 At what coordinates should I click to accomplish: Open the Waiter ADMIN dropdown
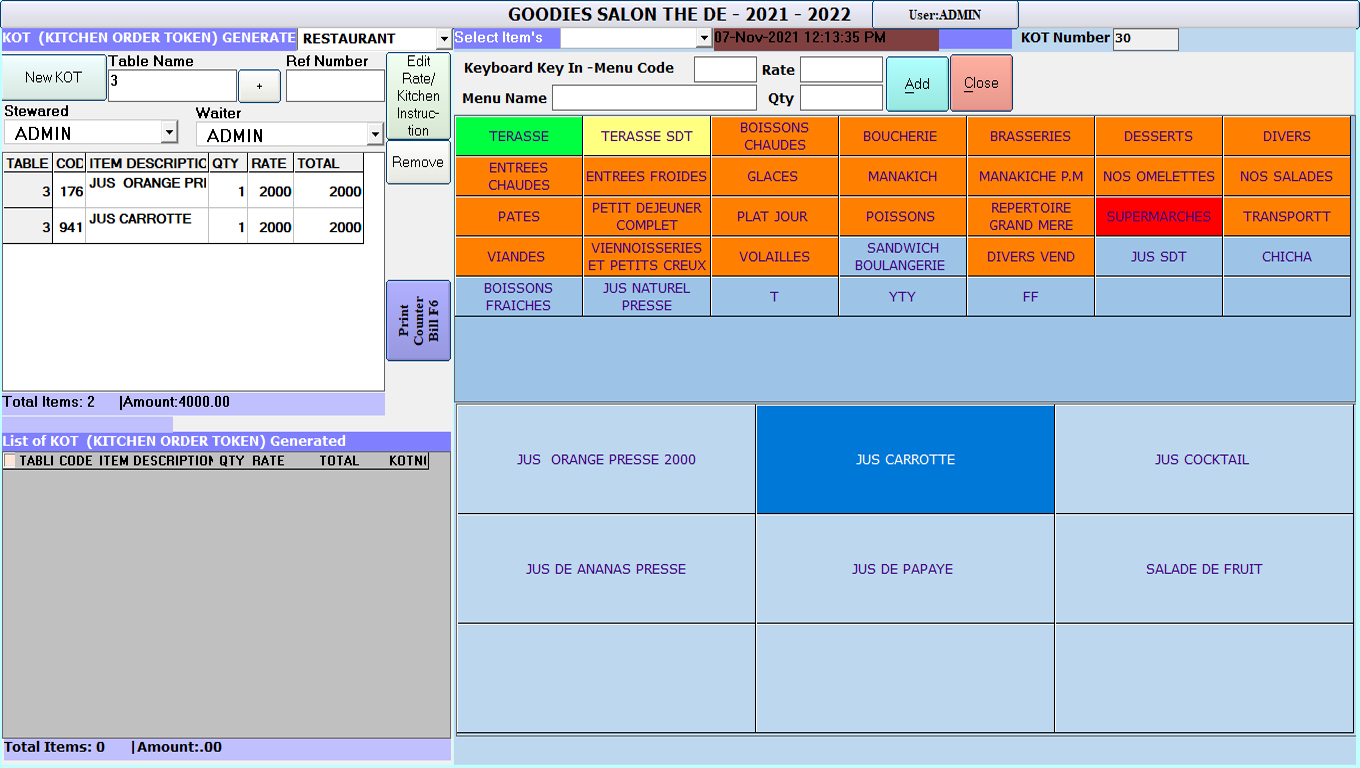click(x=375, y=134)
